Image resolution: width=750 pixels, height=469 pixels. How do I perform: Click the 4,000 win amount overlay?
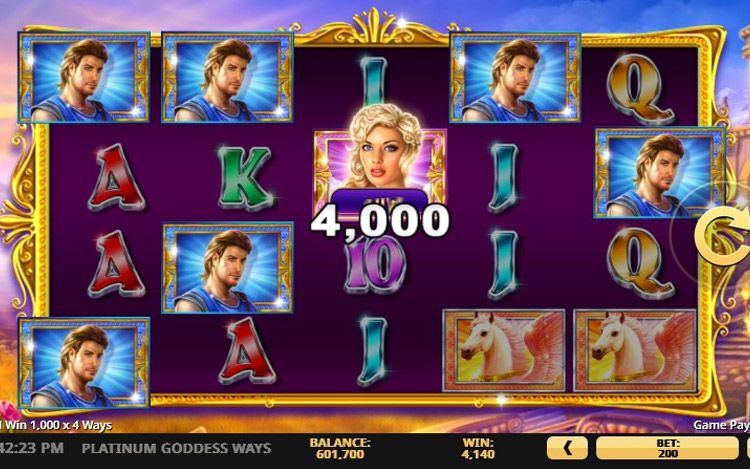(380, 221)
